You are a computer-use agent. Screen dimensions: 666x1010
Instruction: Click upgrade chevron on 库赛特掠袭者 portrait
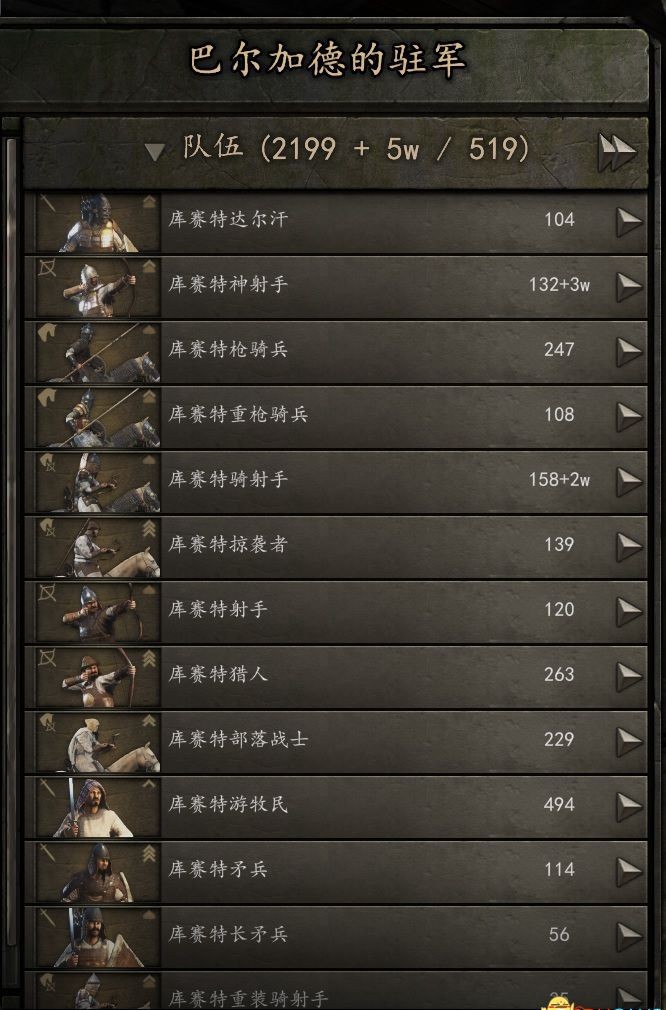[149, 528]
